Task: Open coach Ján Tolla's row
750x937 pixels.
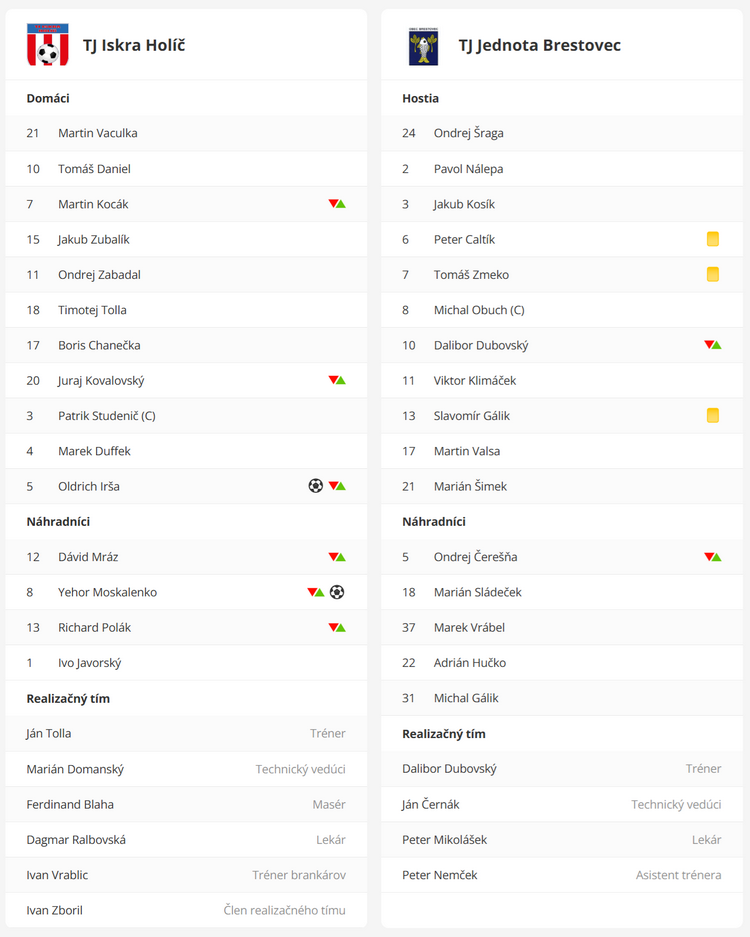Action: pyautogui.click(x=186, y=733)
